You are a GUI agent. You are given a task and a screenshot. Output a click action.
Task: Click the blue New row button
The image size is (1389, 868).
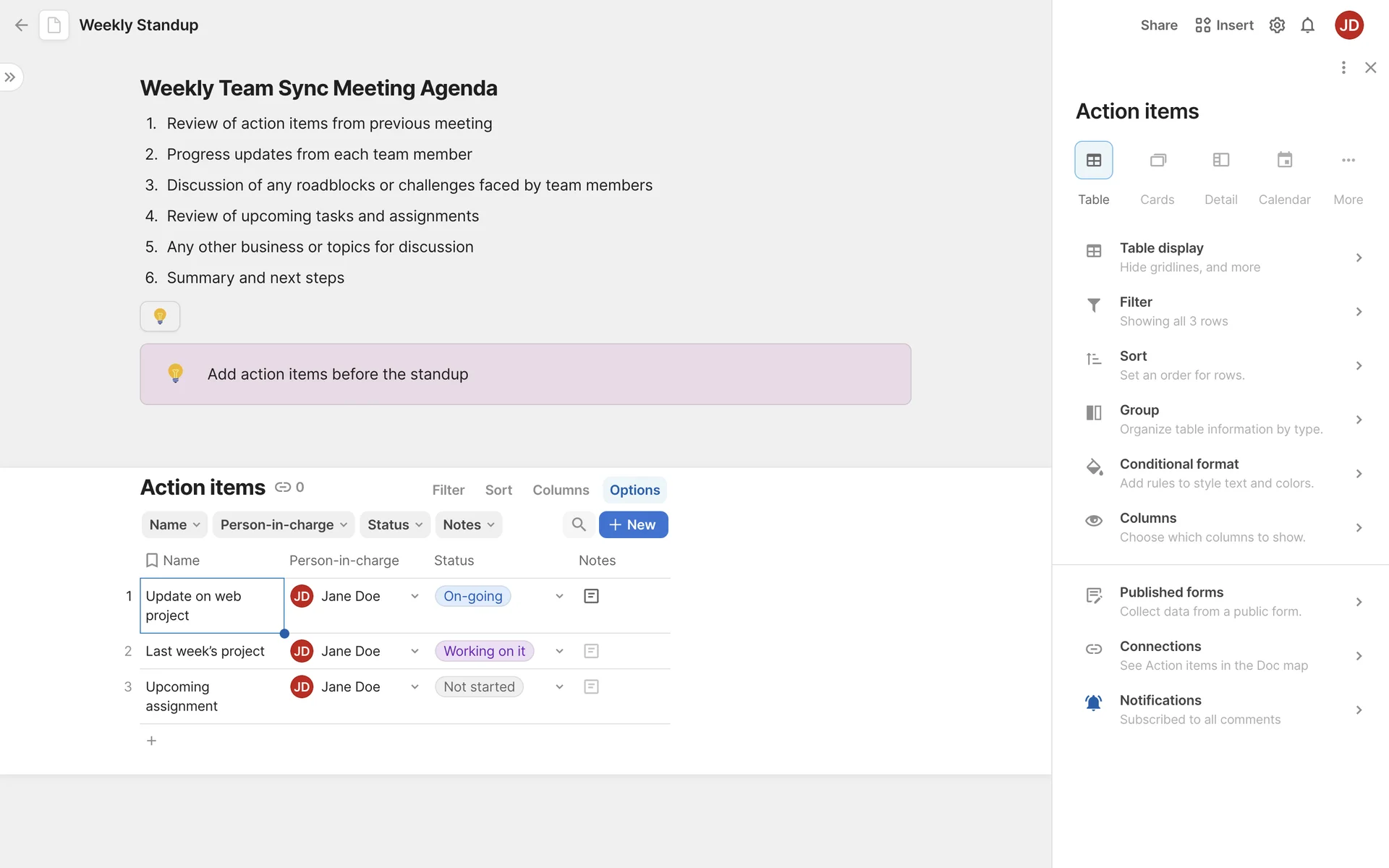point(633,524)
